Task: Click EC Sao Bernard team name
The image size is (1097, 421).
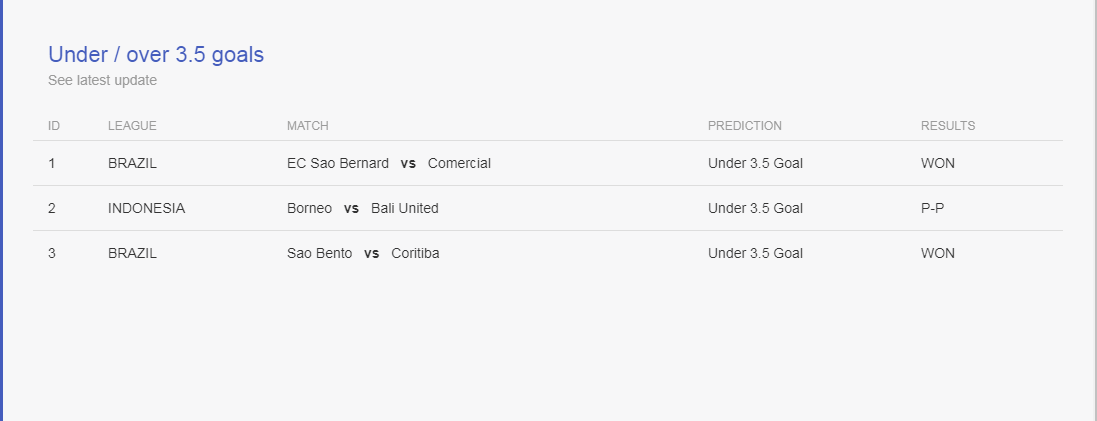Action: (338, 164)
